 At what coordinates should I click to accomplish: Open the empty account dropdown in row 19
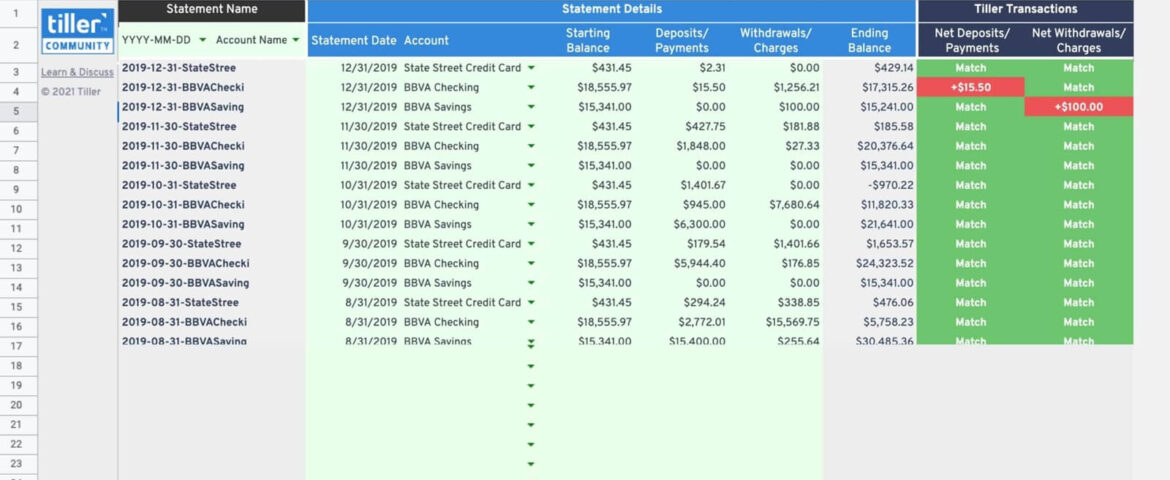click(531, 386)
